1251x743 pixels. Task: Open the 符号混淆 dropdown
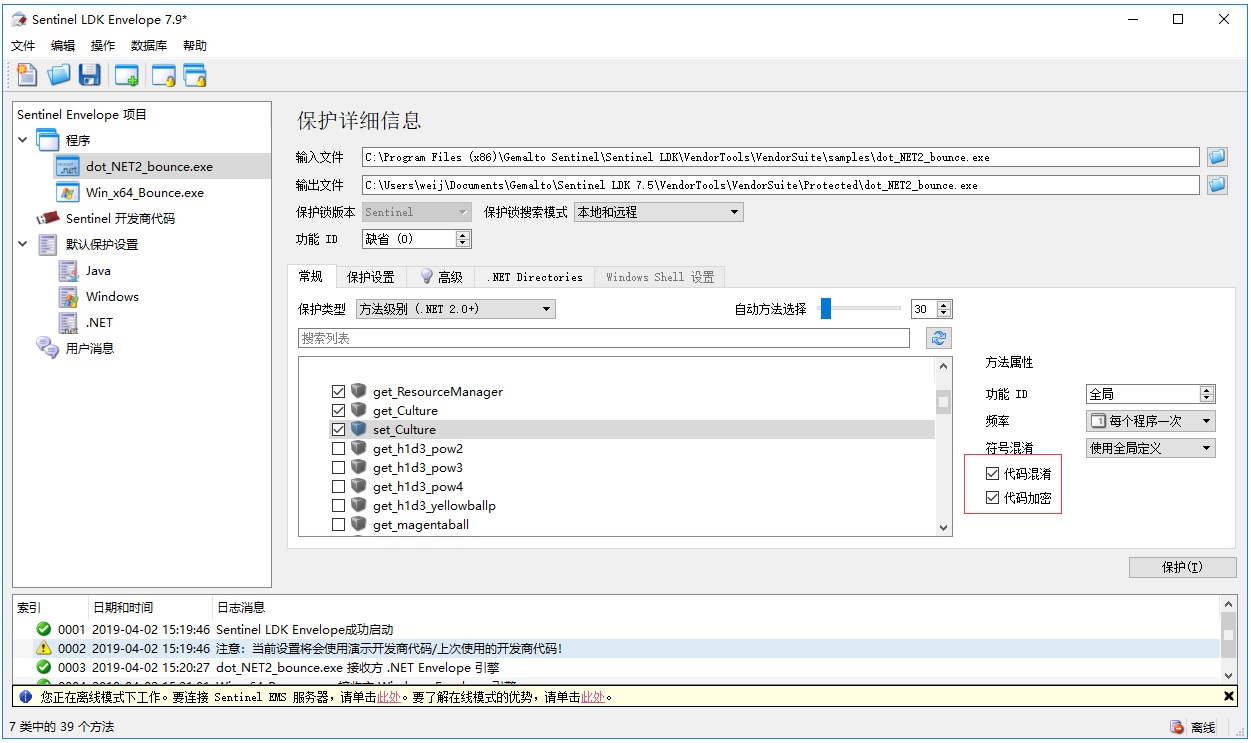tap(1151, 448)
